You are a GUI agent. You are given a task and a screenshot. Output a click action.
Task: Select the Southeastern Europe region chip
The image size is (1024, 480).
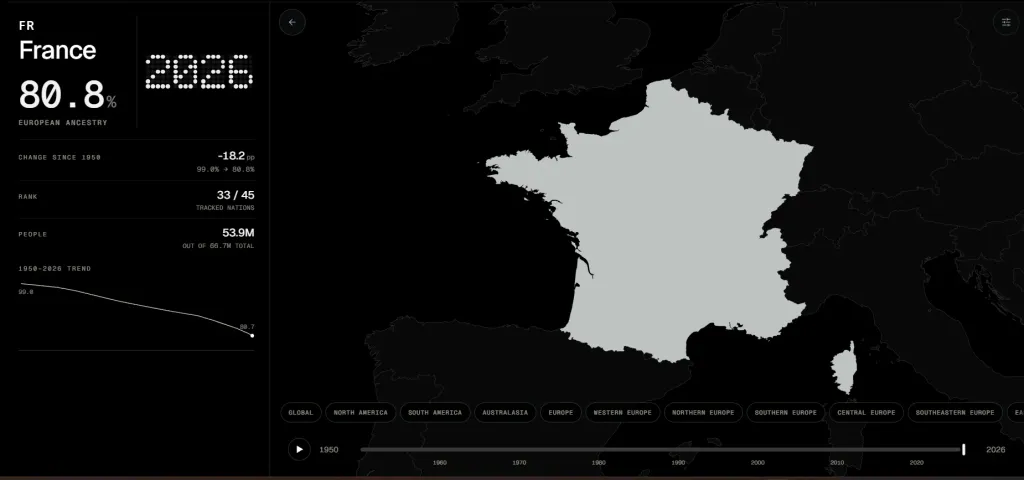pos(955,413)
